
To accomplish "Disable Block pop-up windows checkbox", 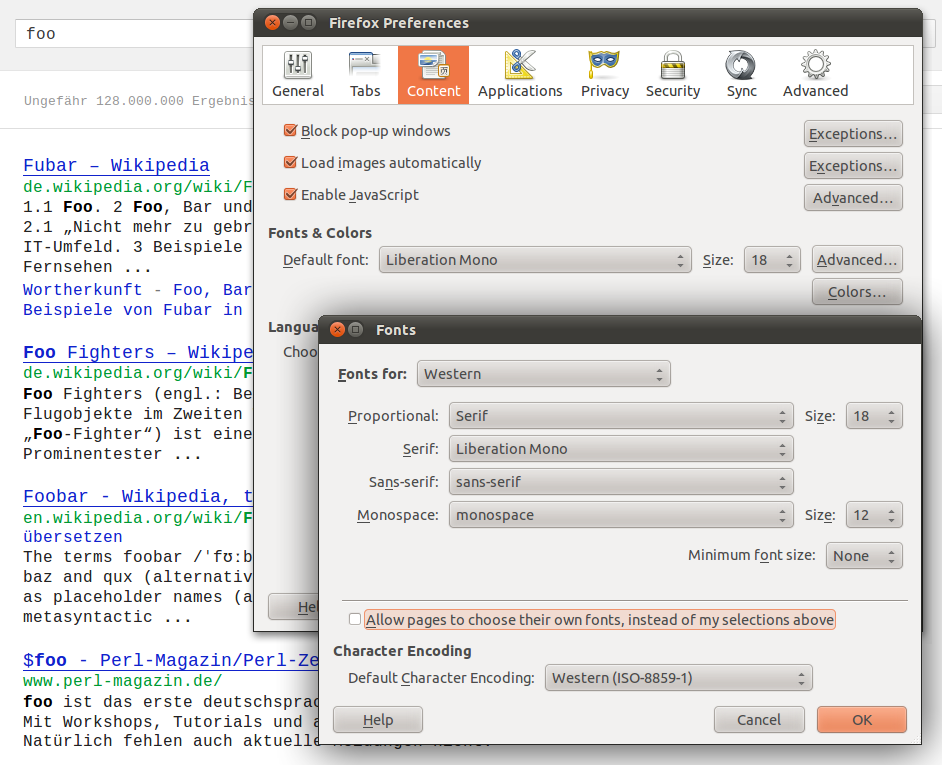I will coord(291,131).
